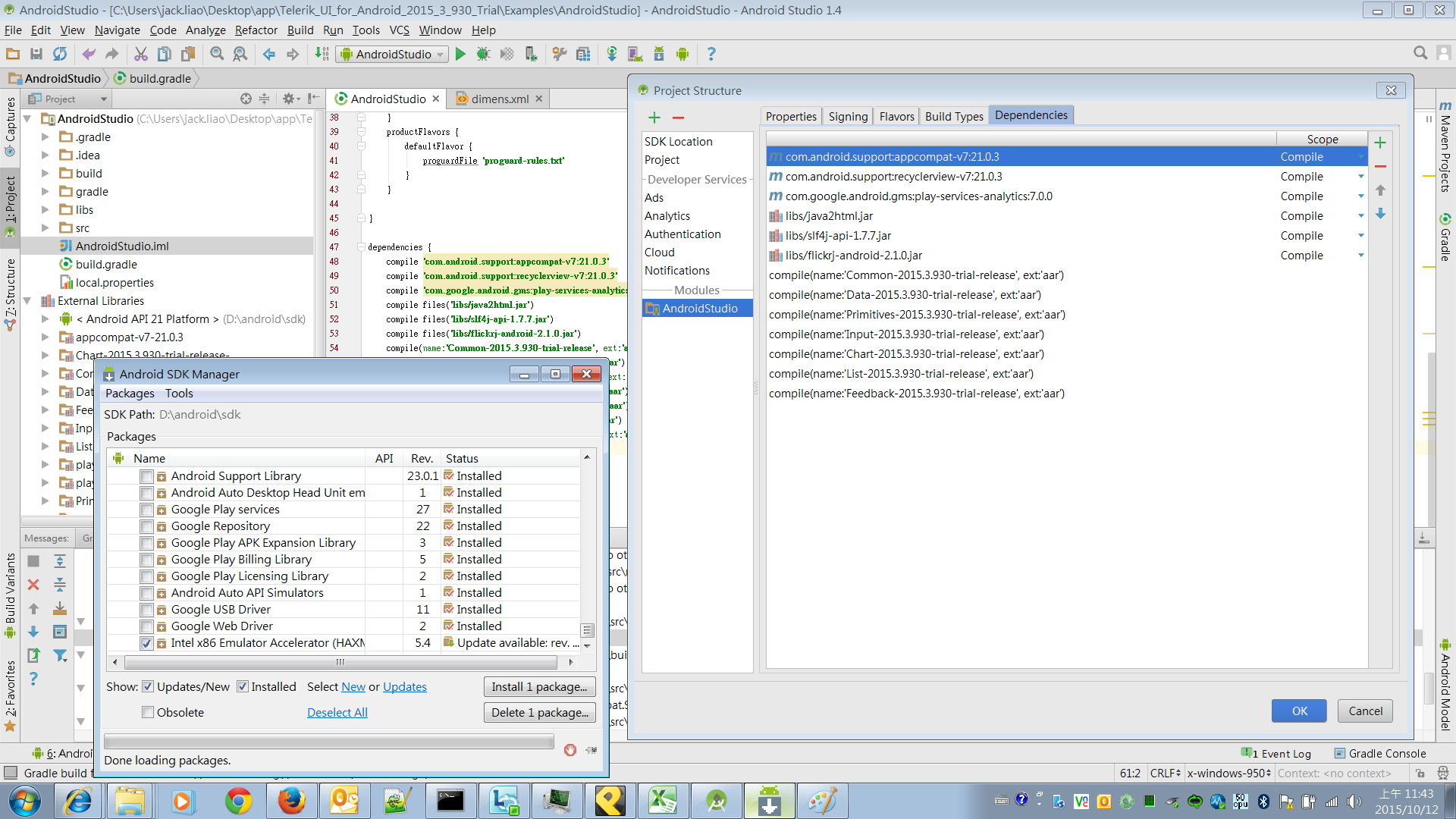
Task: Click the Debug bug icon in toolbar
Action: click(x=483, y=54)
